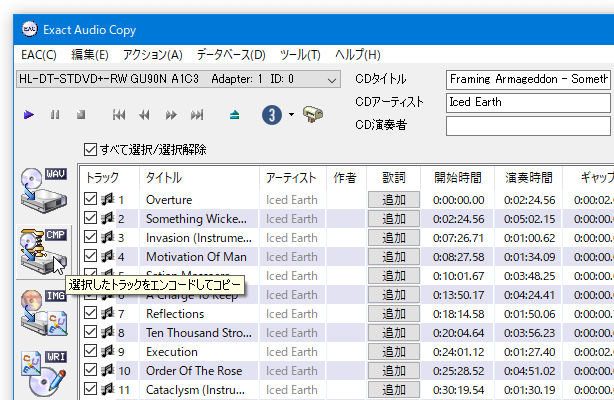Click the CDタイトル input field
Viewport: 614px width, 400px height.
pos(528,80)
